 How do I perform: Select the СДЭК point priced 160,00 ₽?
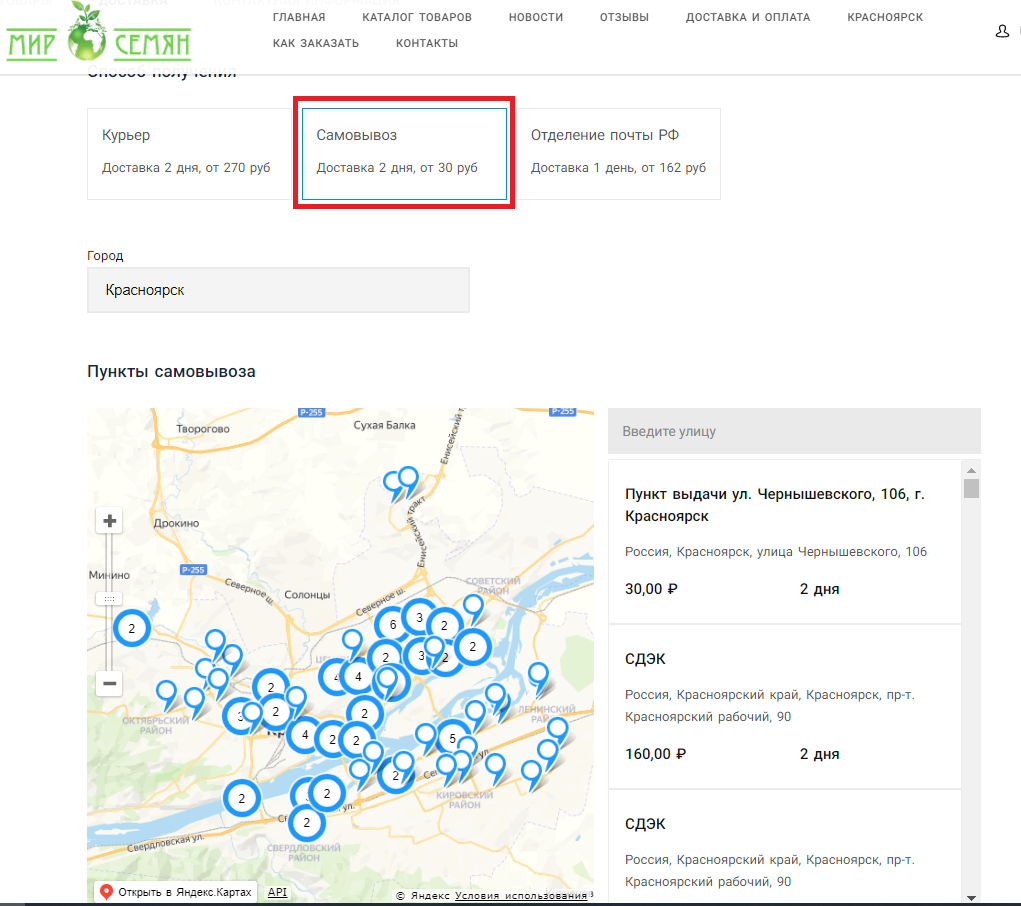pyautogui.click(x=785, y=707)
